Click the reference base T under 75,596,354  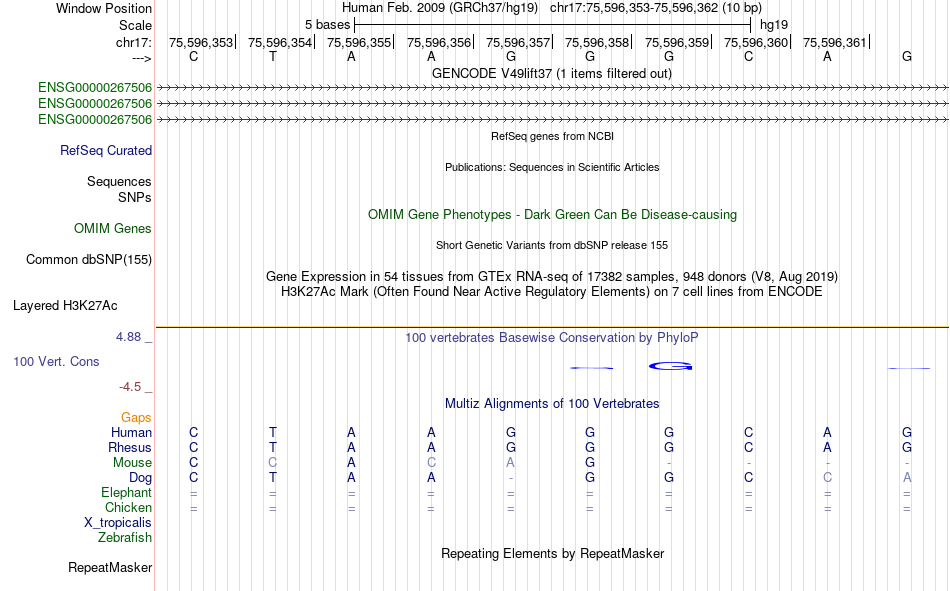(x=273, y=57)
